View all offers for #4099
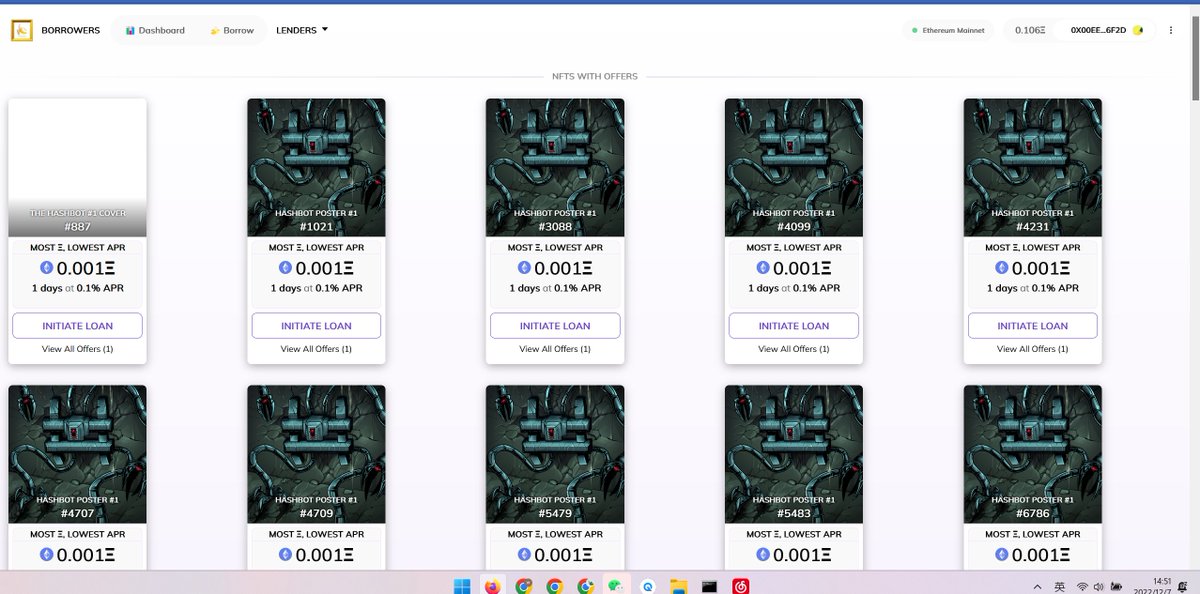 pos(794,349)
